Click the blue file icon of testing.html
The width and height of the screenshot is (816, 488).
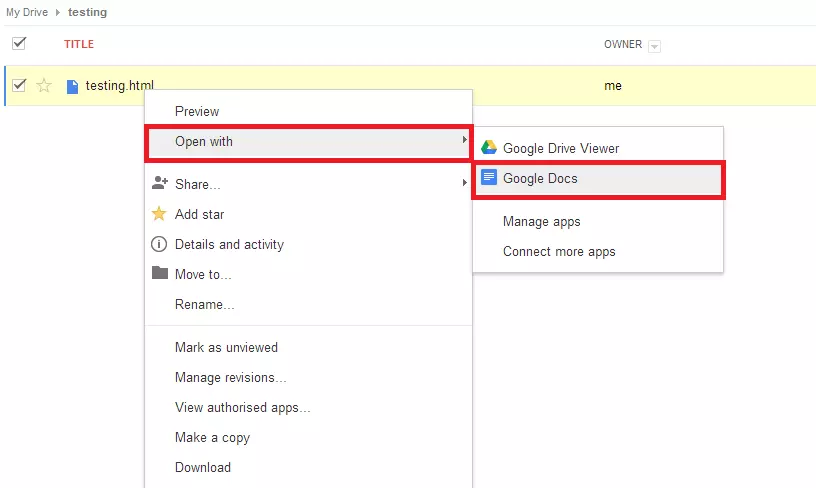click(72, 86)
